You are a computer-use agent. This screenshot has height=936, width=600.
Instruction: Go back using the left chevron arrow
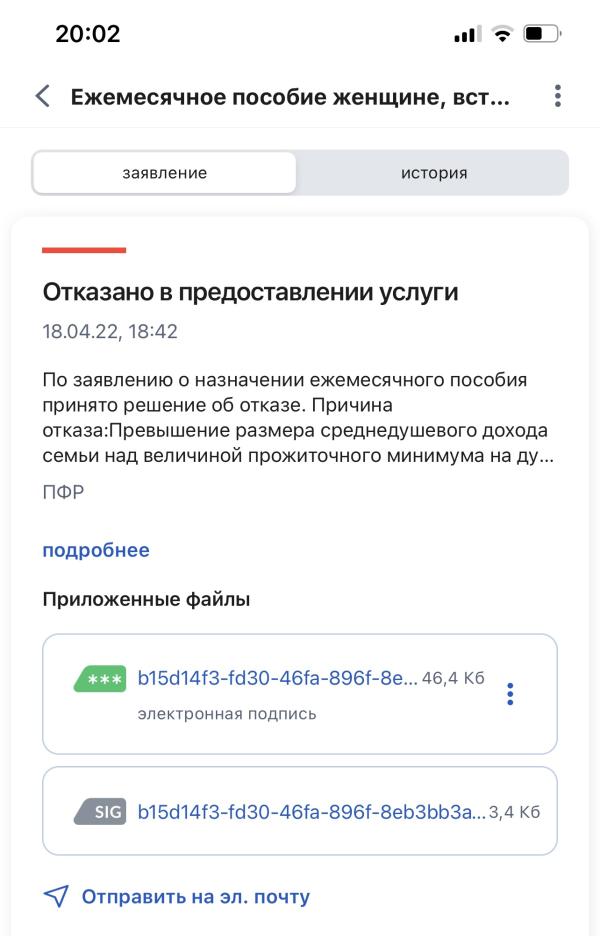(42, 96)
